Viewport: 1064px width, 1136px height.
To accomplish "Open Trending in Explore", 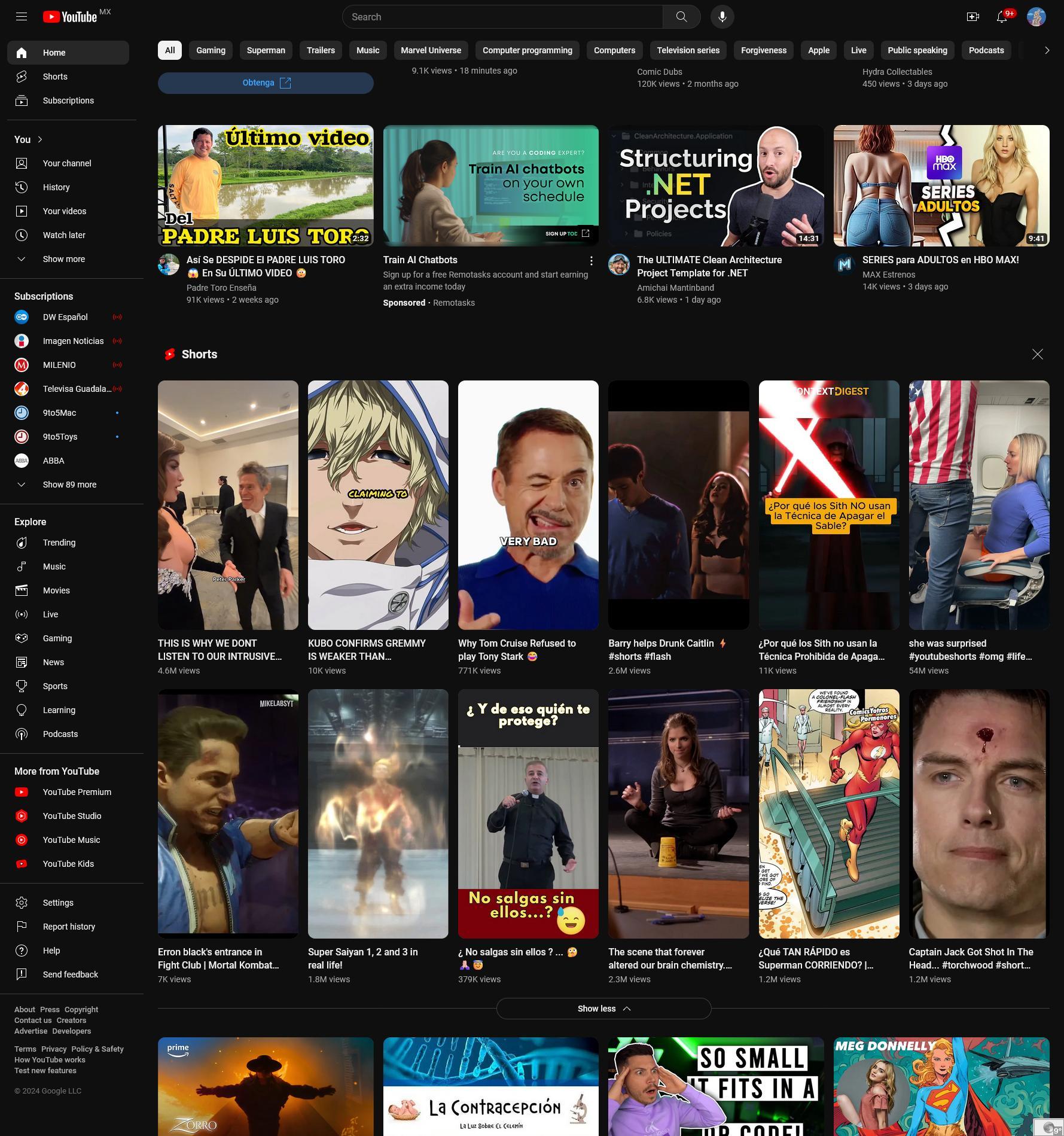I will (x=68, y=543).
